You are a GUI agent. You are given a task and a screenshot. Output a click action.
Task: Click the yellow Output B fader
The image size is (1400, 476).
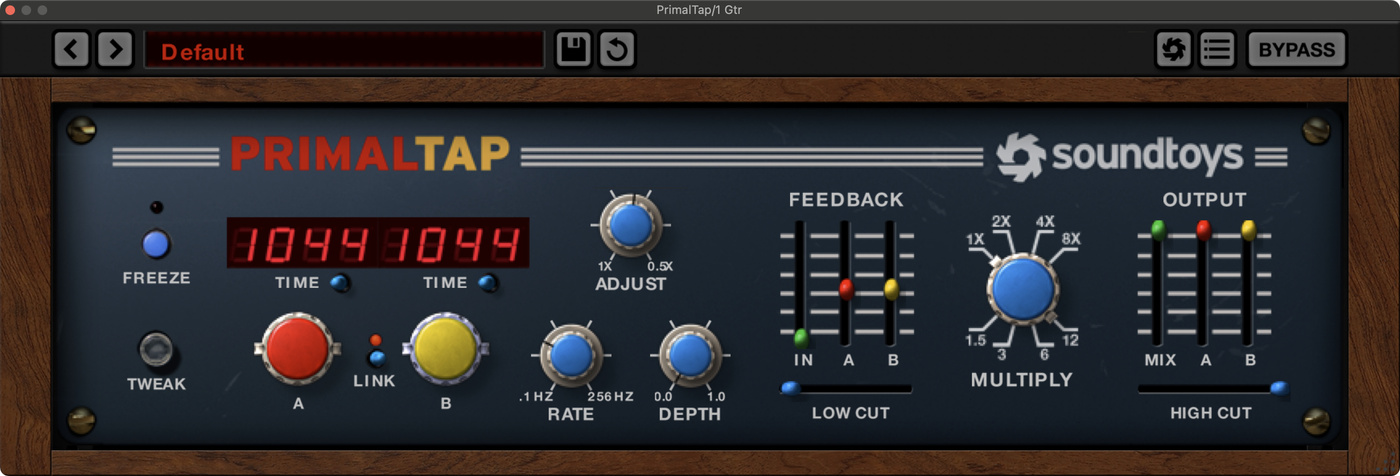(1249, 230)
